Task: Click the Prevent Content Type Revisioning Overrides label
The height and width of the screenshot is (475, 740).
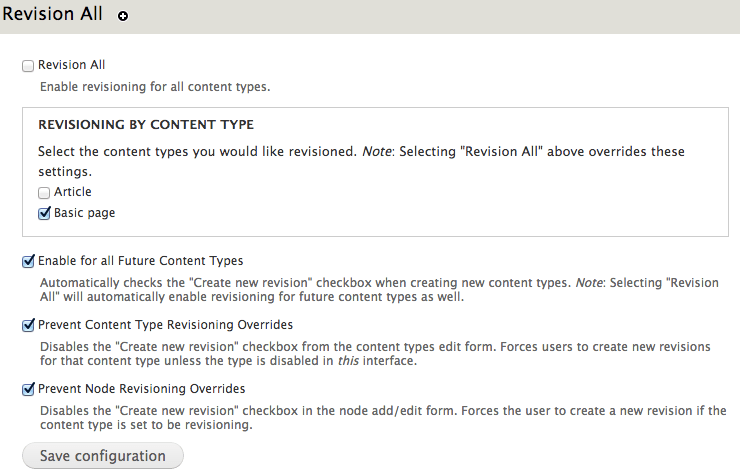Action: [x=165, y=325]
